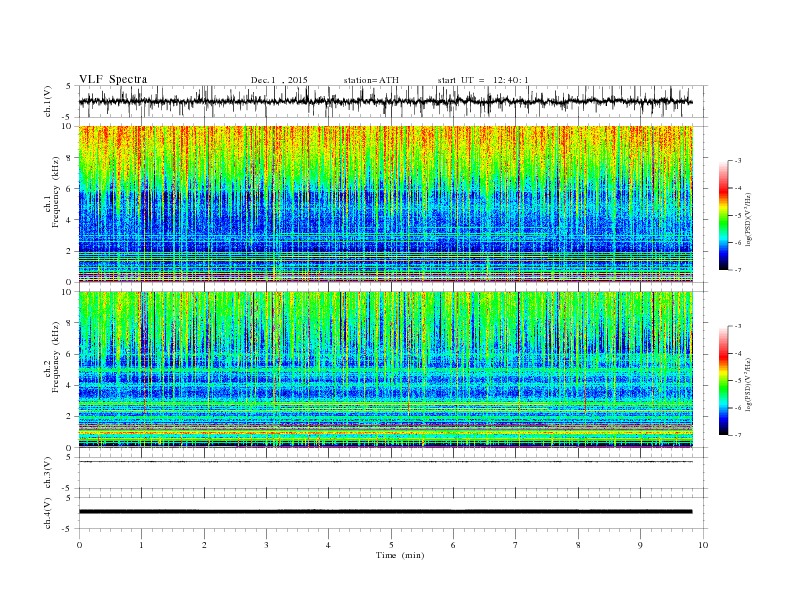Click the ch.2 spectrogram color scale bar

coord(723,380)
